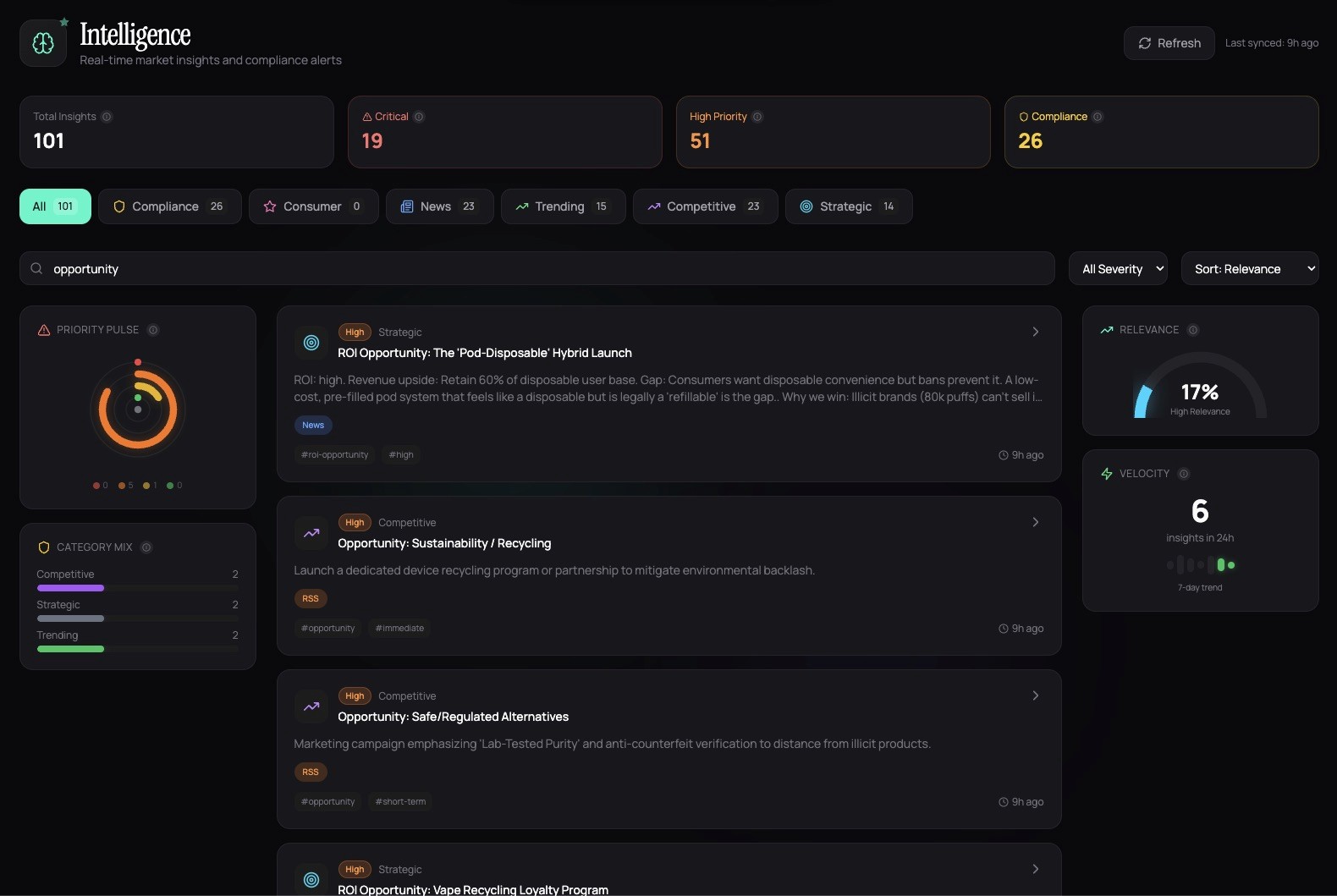Viewport: 1337px width, 896px height.
Task: Select the Strategic filter tab
Action: point(849,206)
